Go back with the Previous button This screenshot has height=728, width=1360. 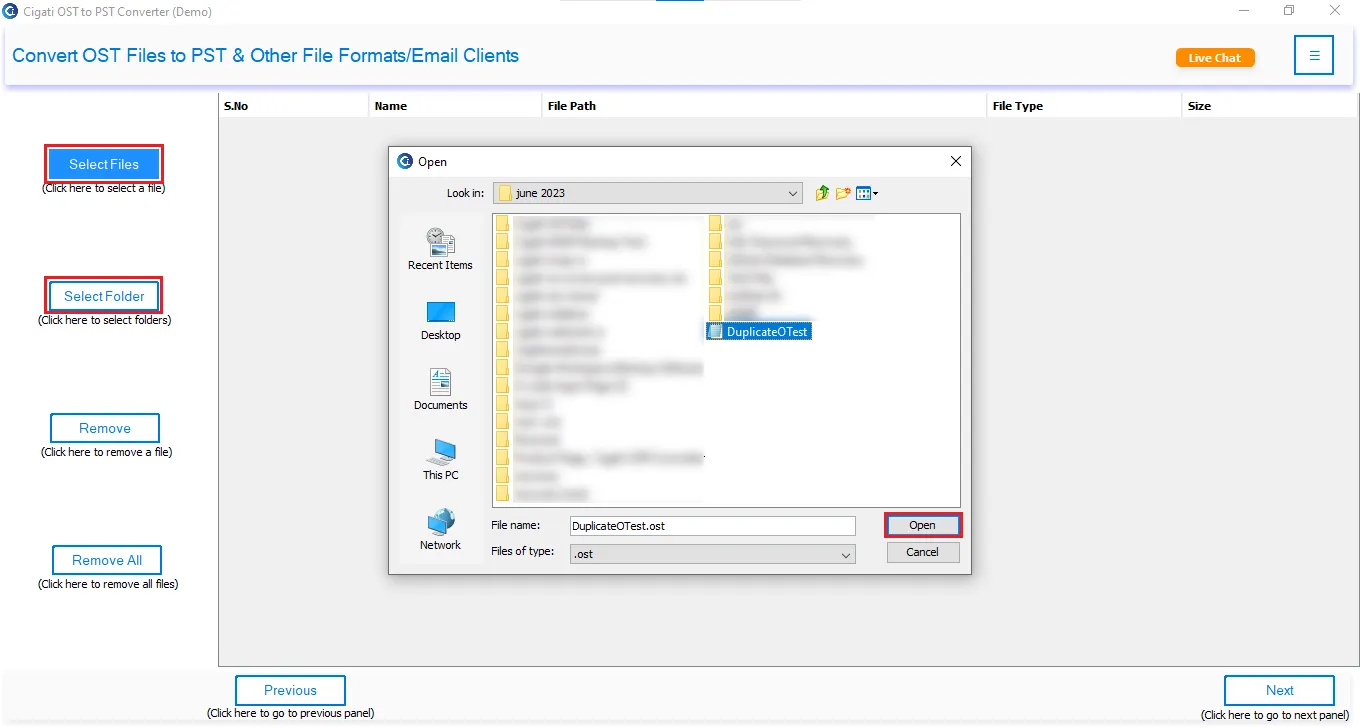[x=290, y=690]
